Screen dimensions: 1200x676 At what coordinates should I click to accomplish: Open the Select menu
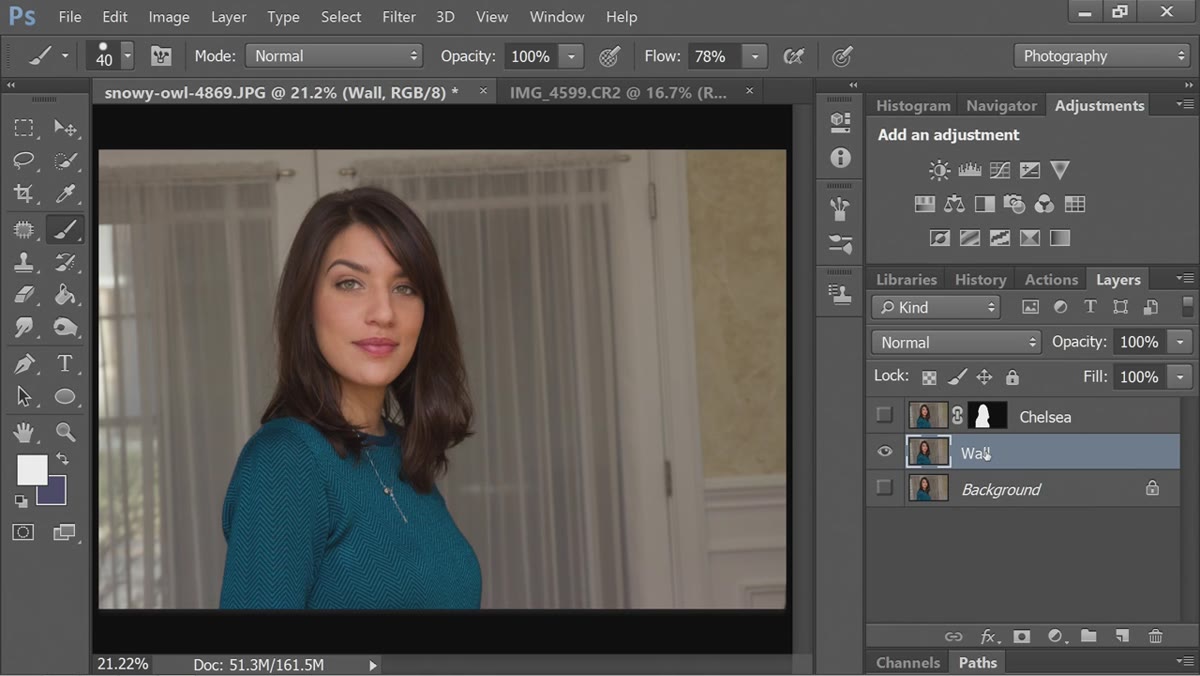(341, 17)
